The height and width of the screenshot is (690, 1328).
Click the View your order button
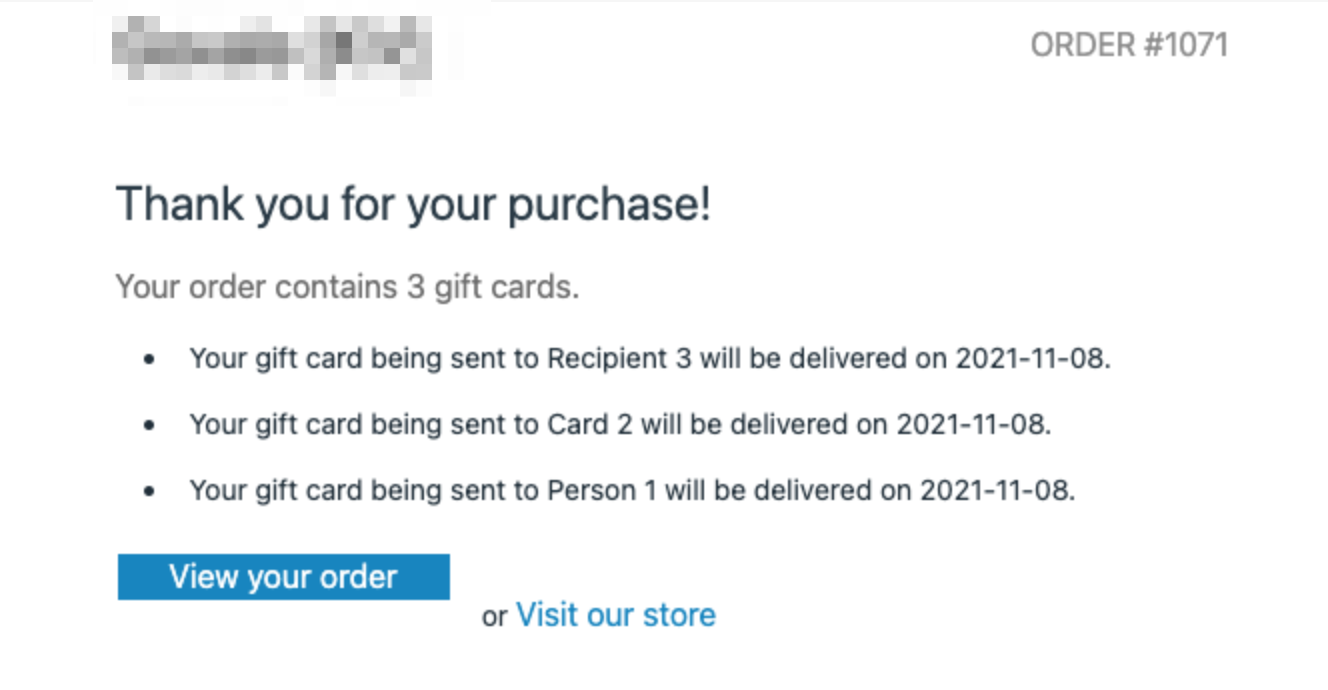283,577
